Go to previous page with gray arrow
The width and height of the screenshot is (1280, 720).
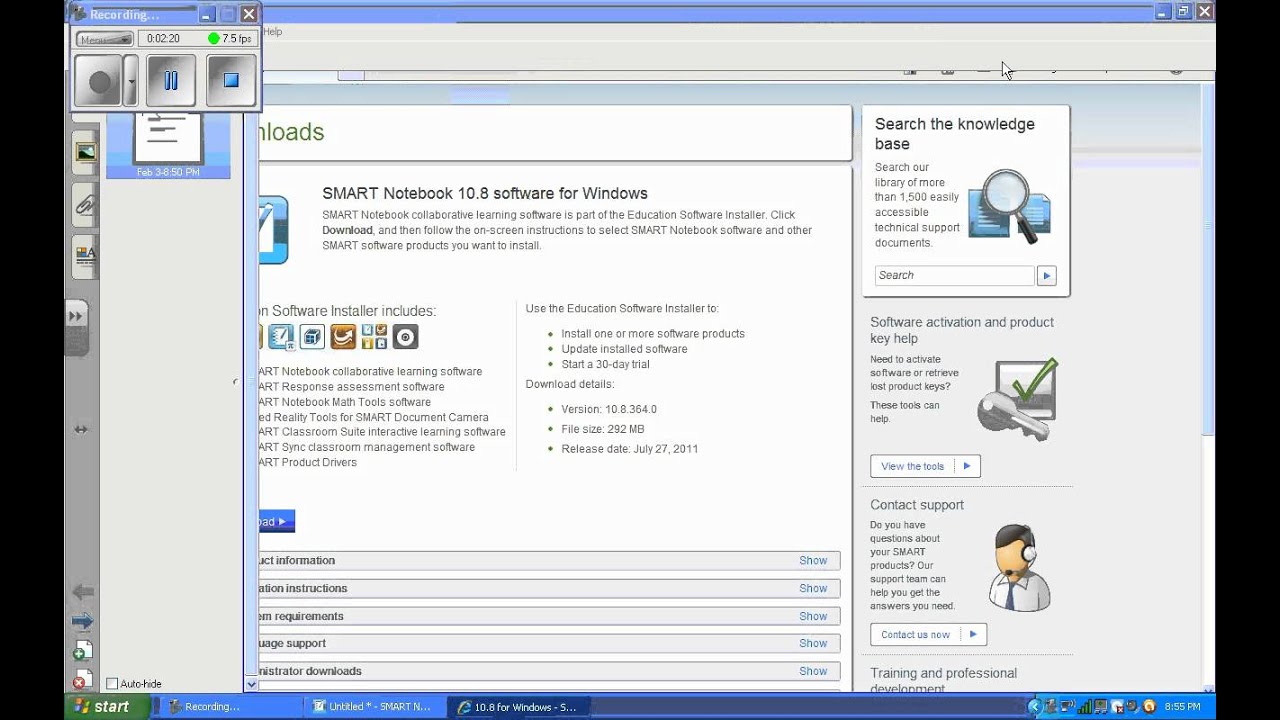coord(82,592)
